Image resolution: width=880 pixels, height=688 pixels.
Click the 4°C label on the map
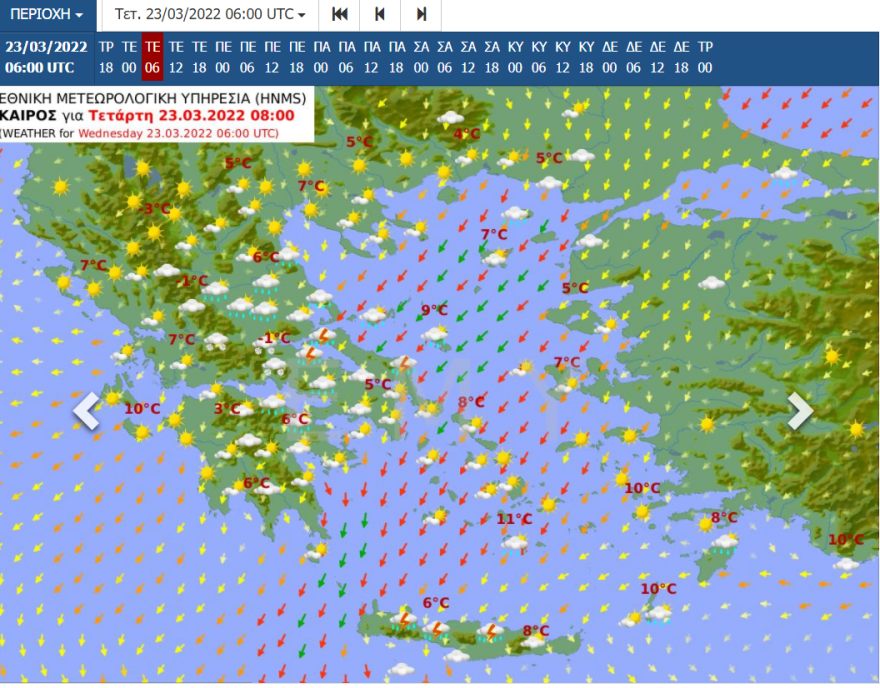466,134
